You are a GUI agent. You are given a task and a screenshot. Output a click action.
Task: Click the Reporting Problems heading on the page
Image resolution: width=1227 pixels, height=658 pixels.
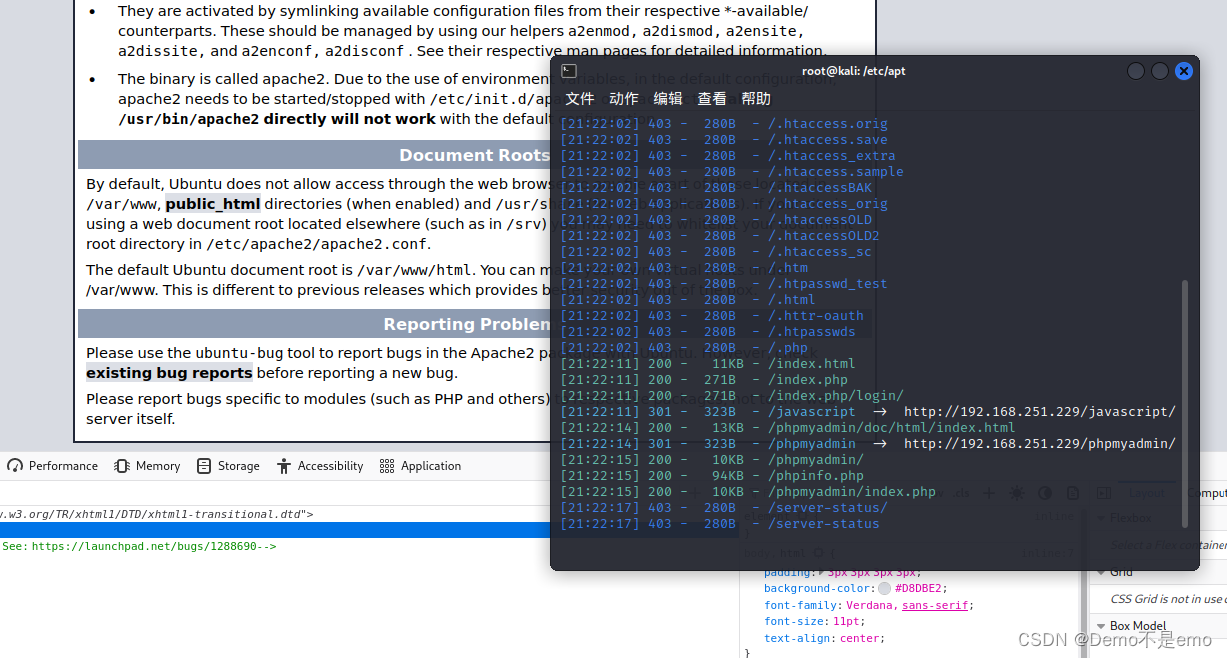466,324
